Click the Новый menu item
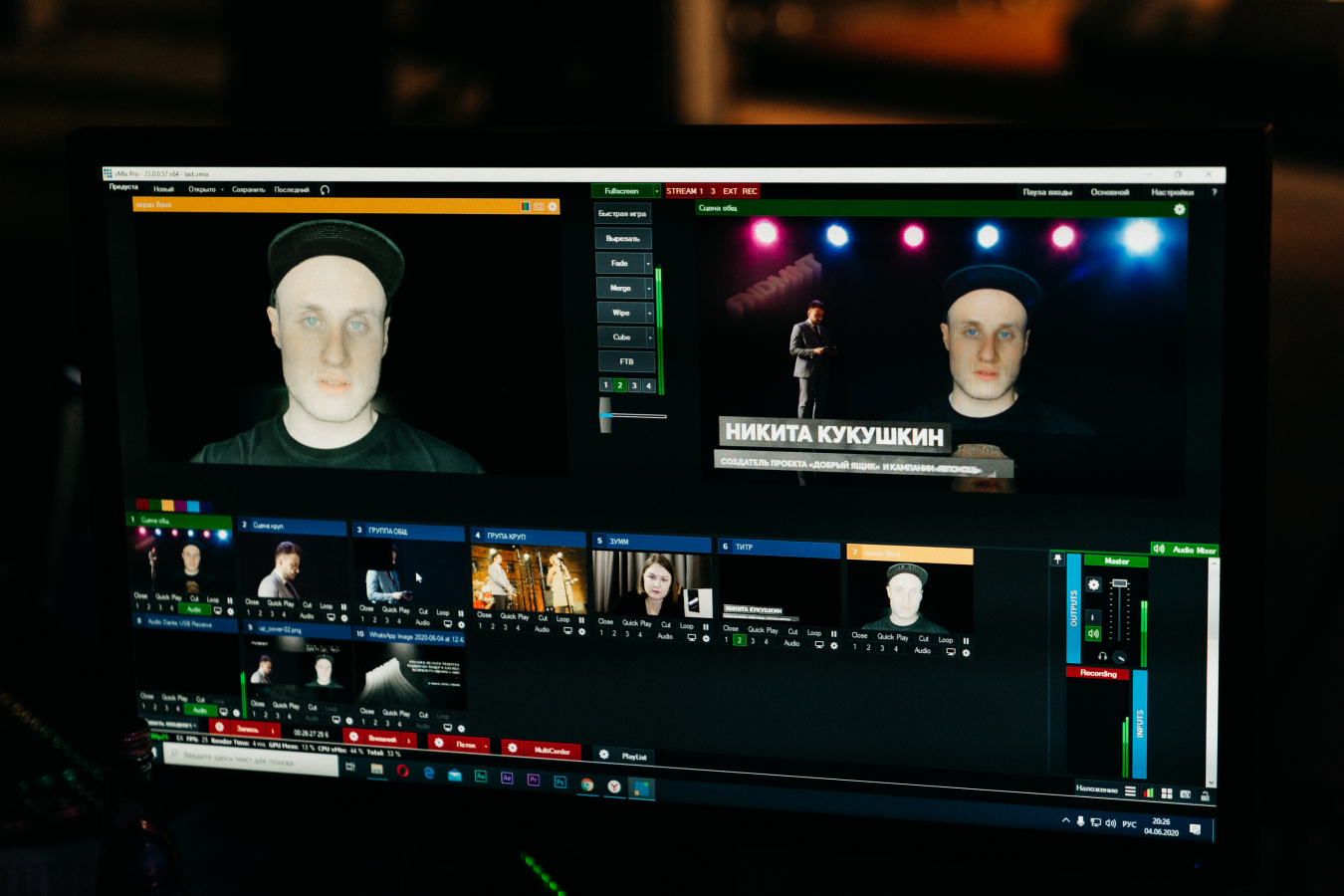This screenshot has height=896, width=1344. pyautogui.click(x=163, y=188)
